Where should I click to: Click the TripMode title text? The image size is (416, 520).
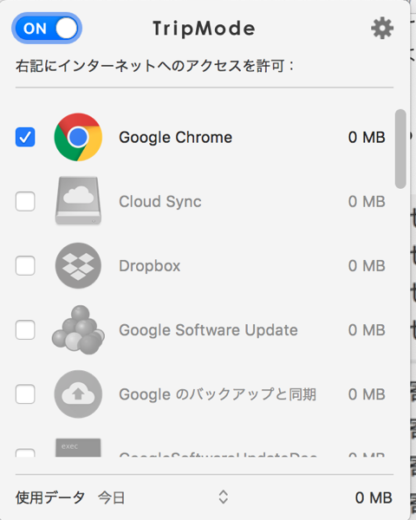[x=204, y=29]
